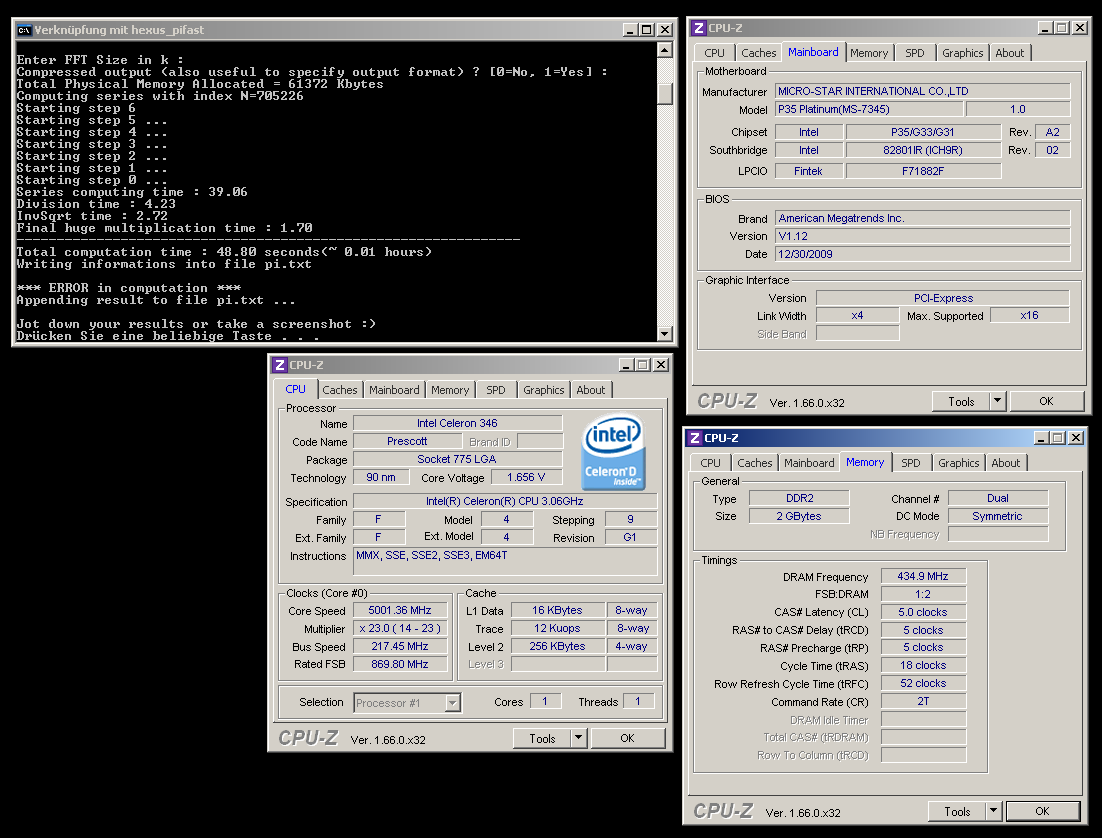Click the Cores count field
The height and width of the screenshot is (838, 1102).
[545, 702]
